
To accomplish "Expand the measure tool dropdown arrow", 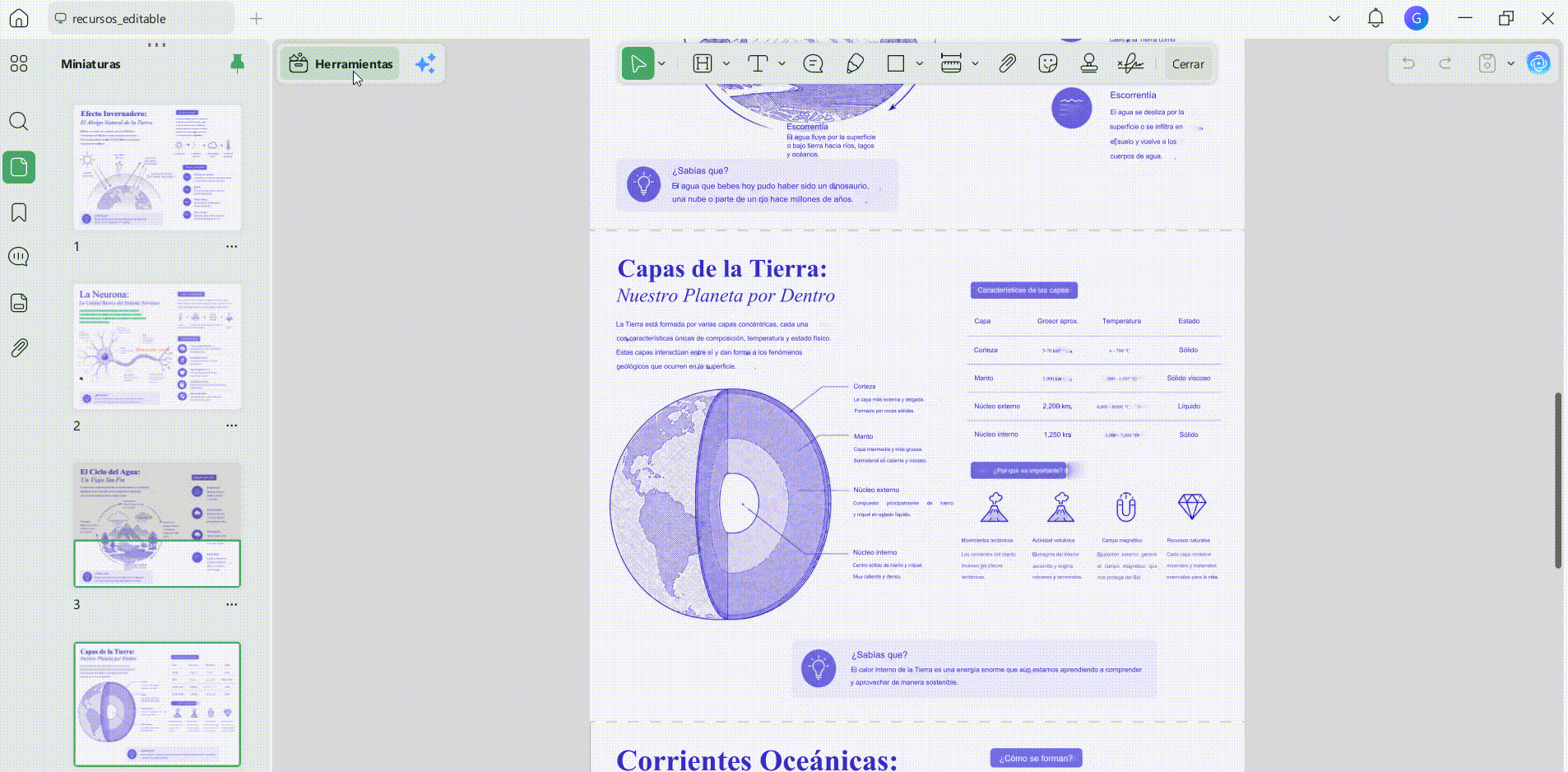I will [975, 63].
